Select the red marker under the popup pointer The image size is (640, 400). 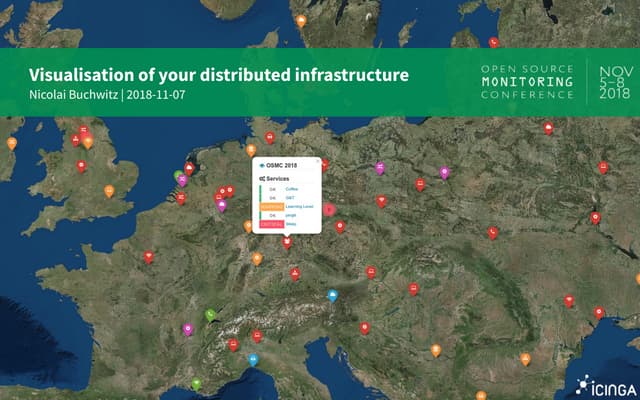pyautogui.click(x=287, y=241)
